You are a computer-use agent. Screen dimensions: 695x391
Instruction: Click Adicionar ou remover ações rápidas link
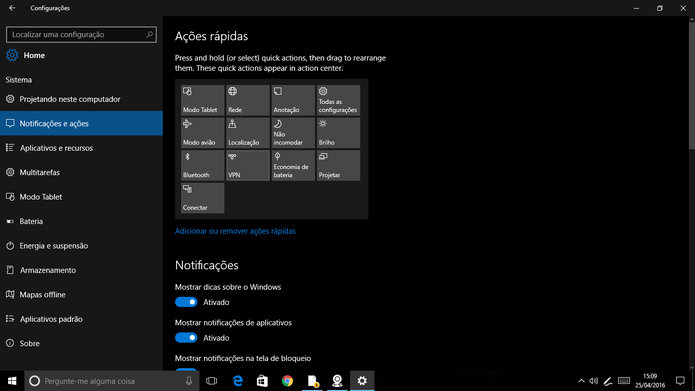point(235,231)
